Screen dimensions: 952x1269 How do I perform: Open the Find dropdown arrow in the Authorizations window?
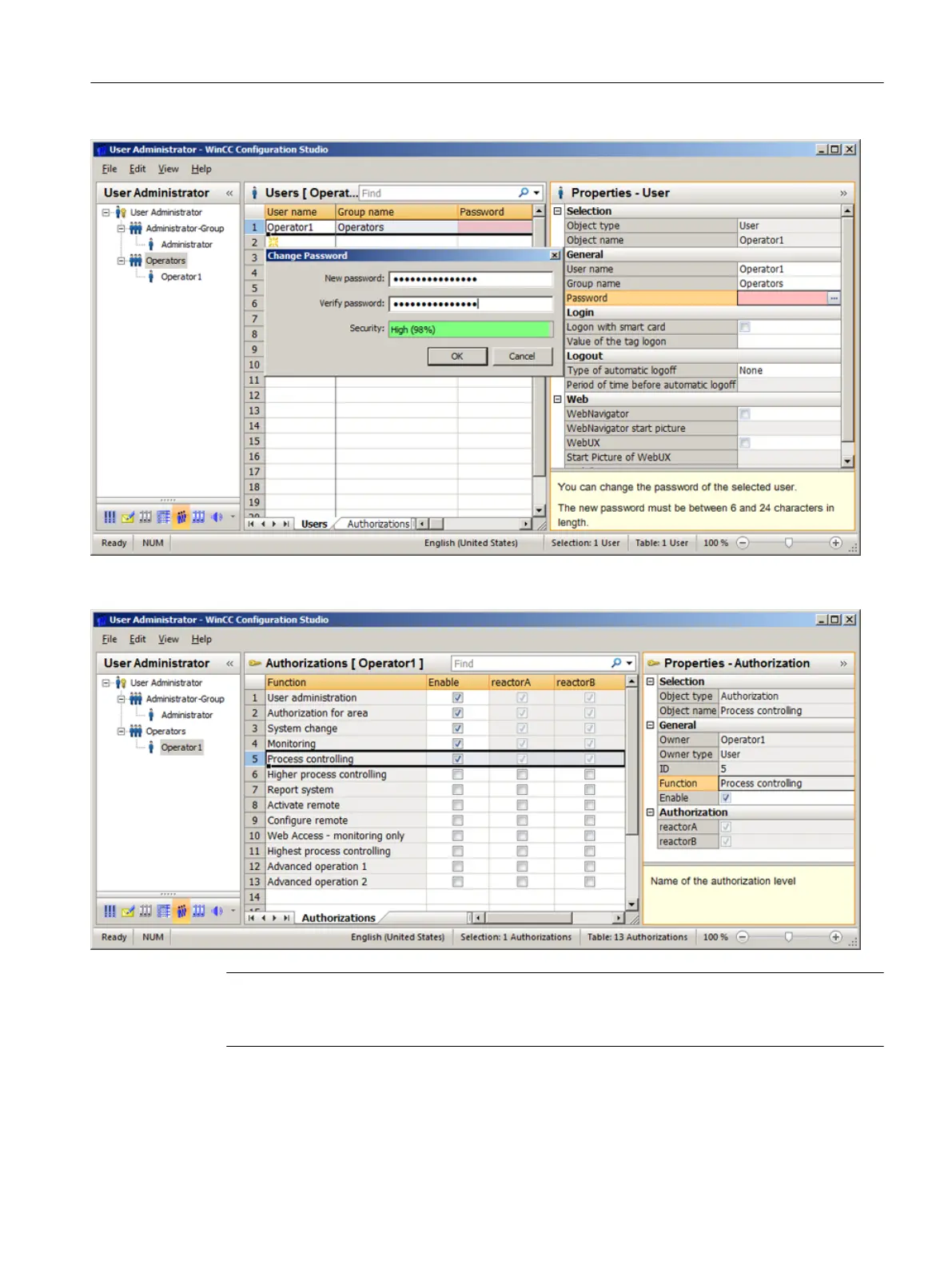pos(629,664)
